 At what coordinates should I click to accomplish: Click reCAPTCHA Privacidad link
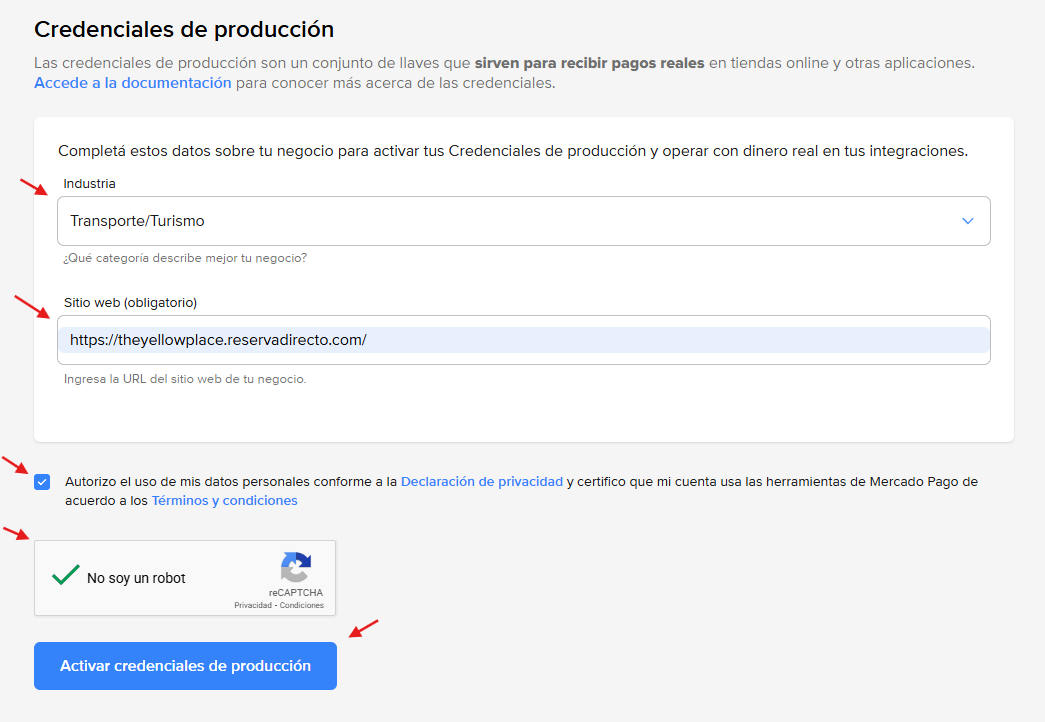pyautogui.click(x=254, y=605)
